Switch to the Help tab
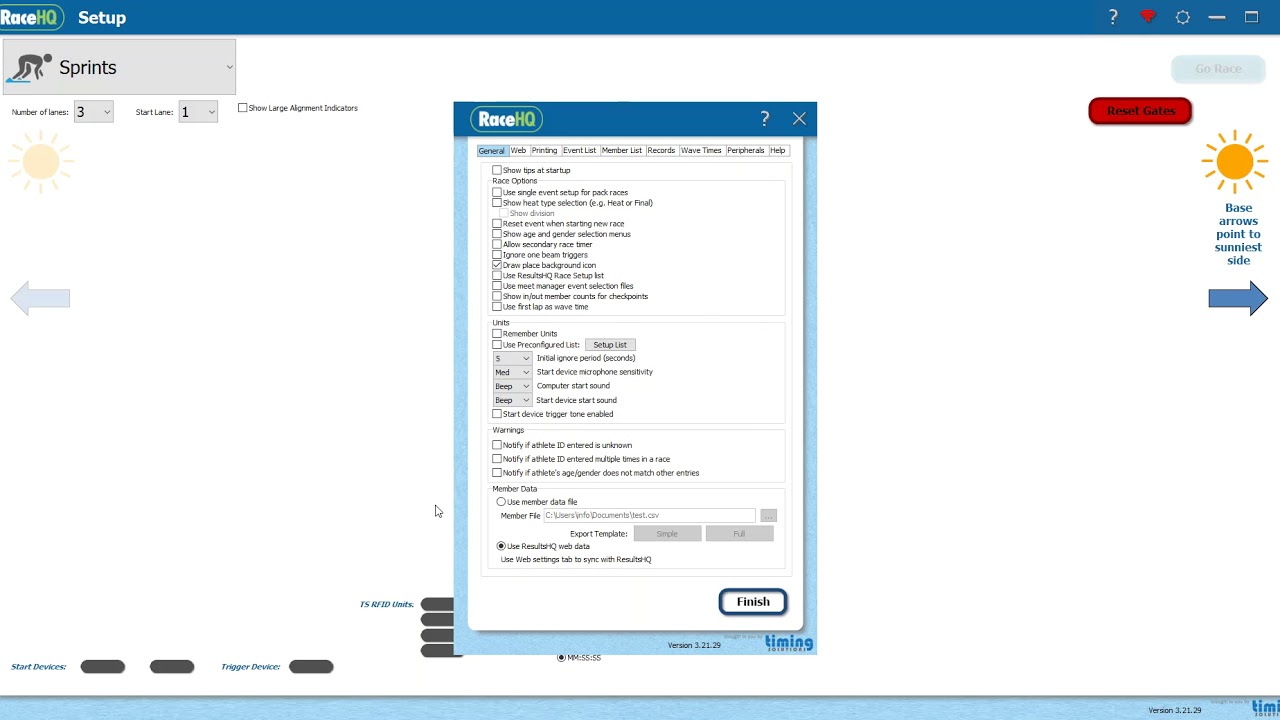Viewport: 1280px width, 720px height. tap(777, 150)
